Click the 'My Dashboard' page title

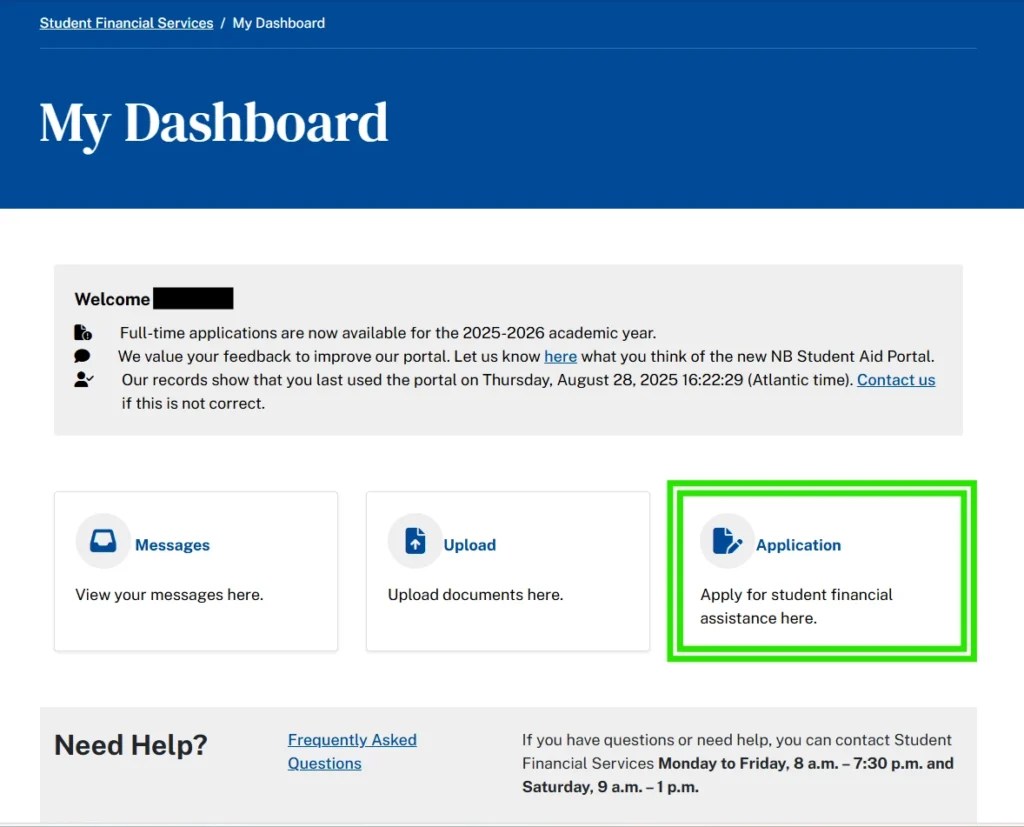click(213, 122)
